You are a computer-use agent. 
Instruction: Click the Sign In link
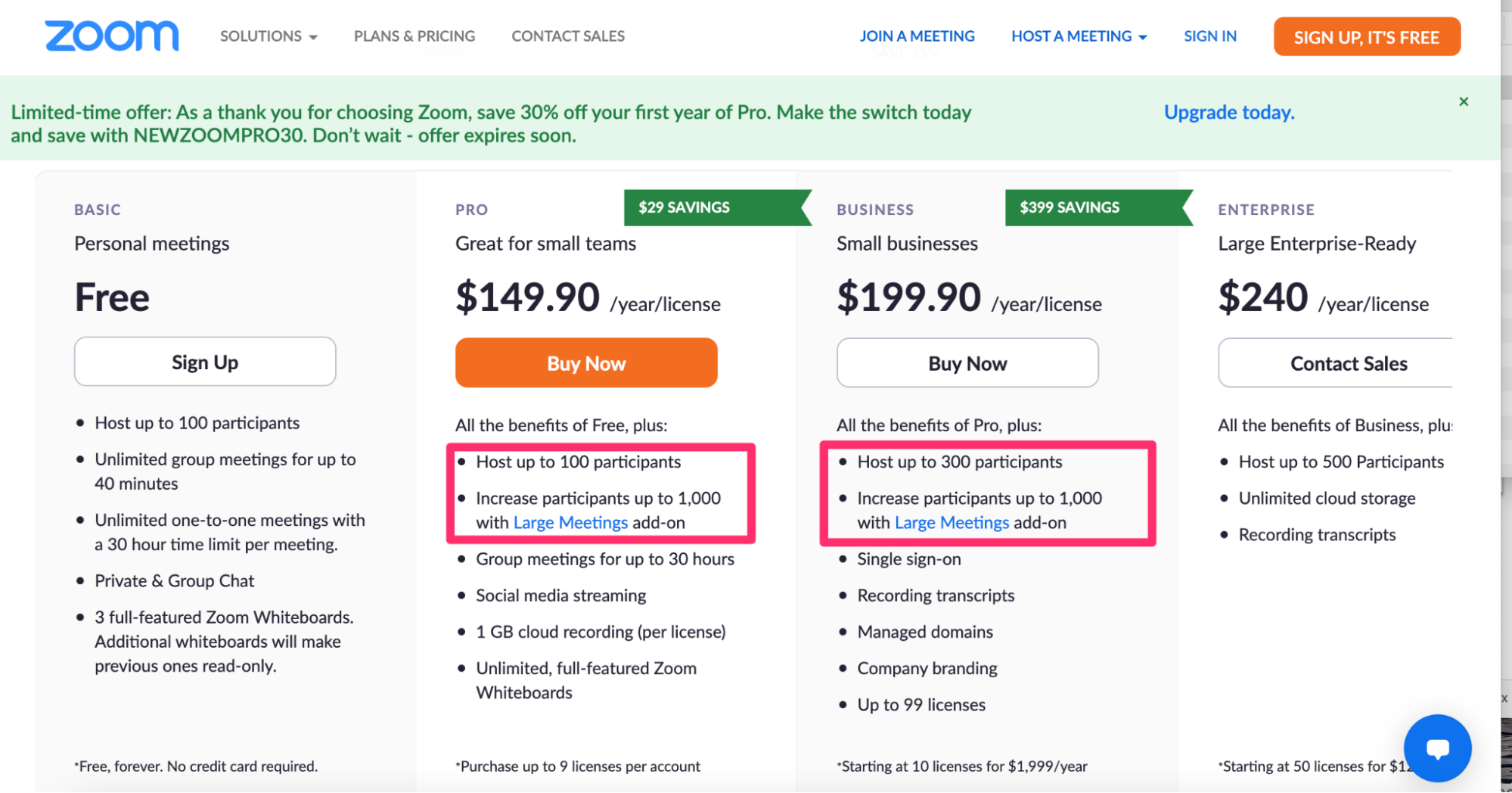click(1210, 36)
